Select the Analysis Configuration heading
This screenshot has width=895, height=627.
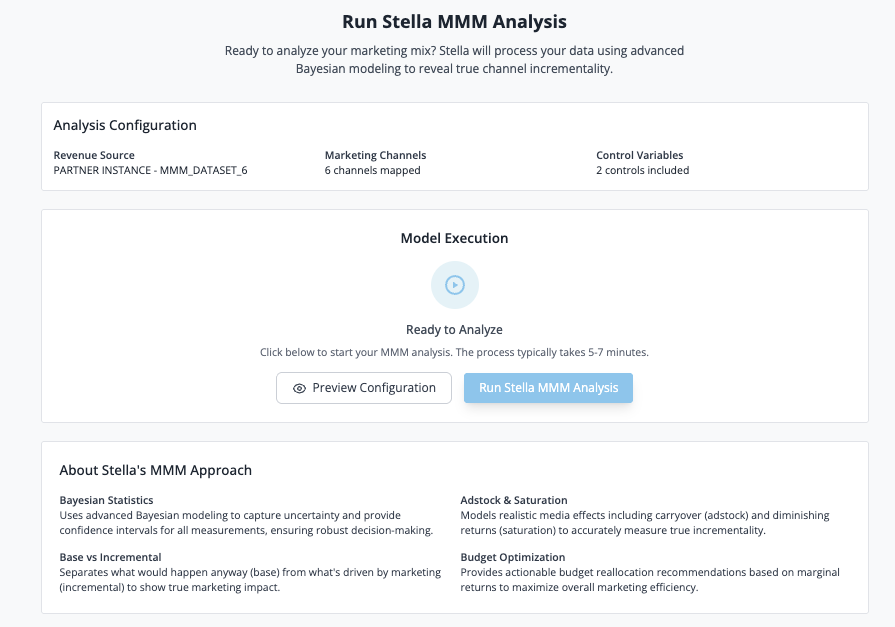pos(125,126)
